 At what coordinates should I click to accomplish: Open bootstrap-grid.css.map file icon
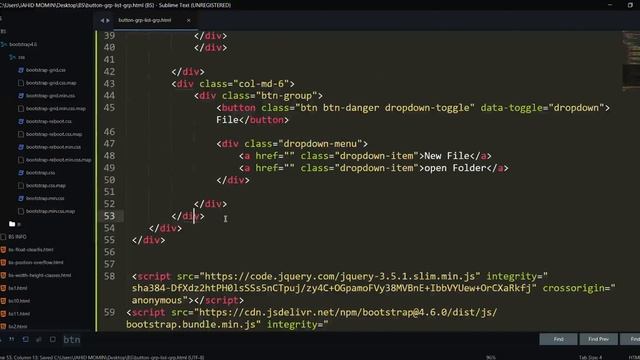[x=21, y=83]
